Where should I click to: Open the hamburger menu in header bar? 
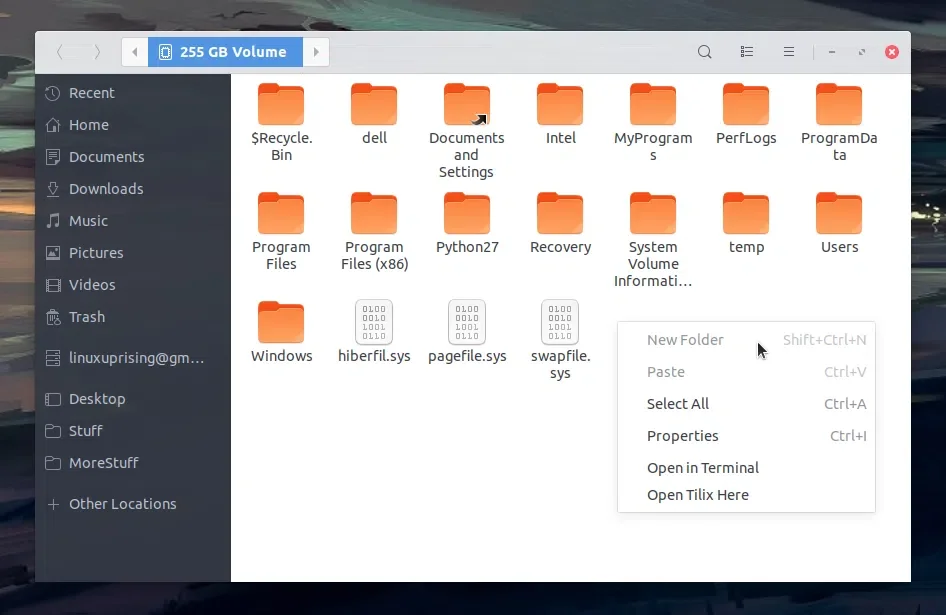789,52
